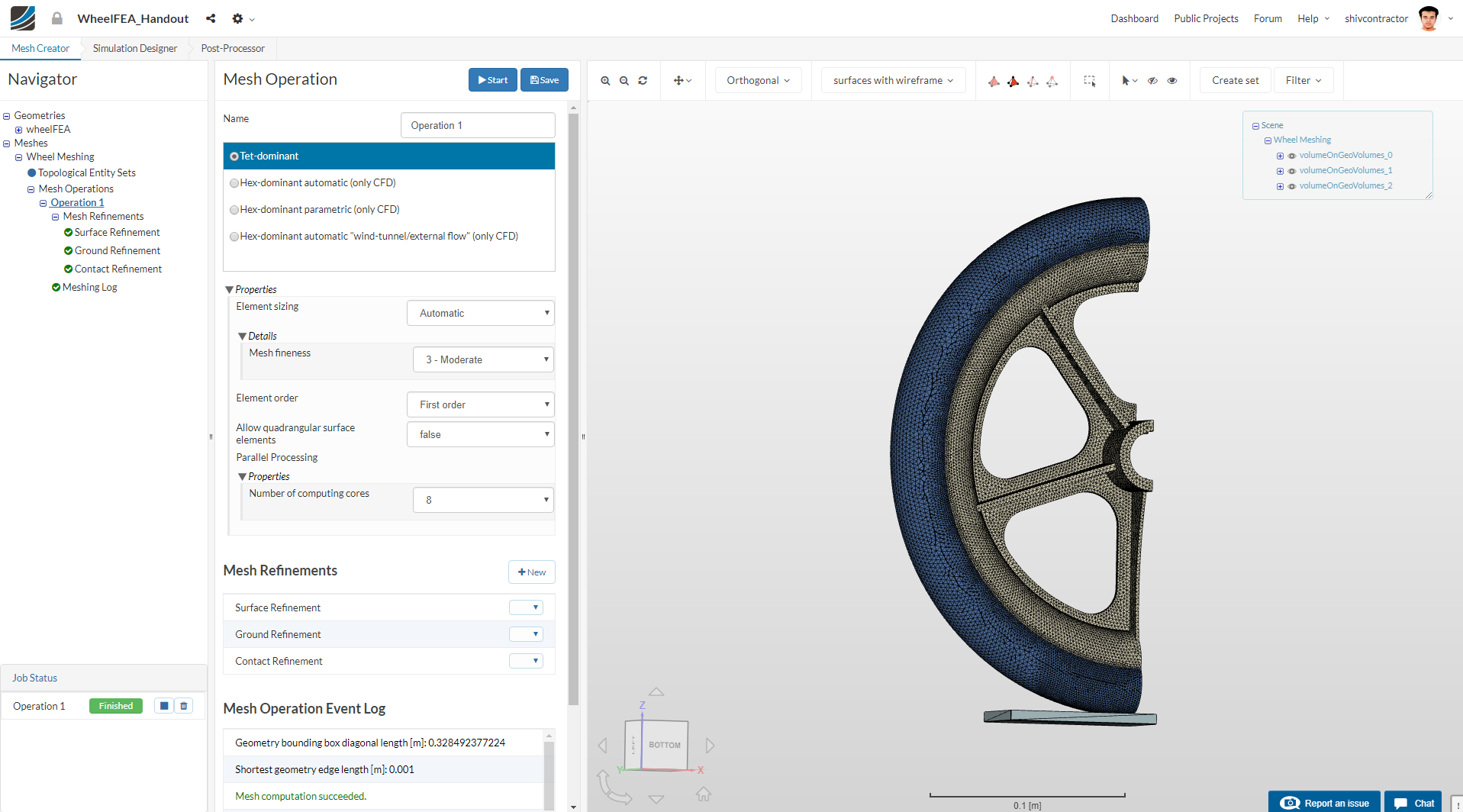
Task: Add a new mesh refinement with New button
Action: [531, 572]
